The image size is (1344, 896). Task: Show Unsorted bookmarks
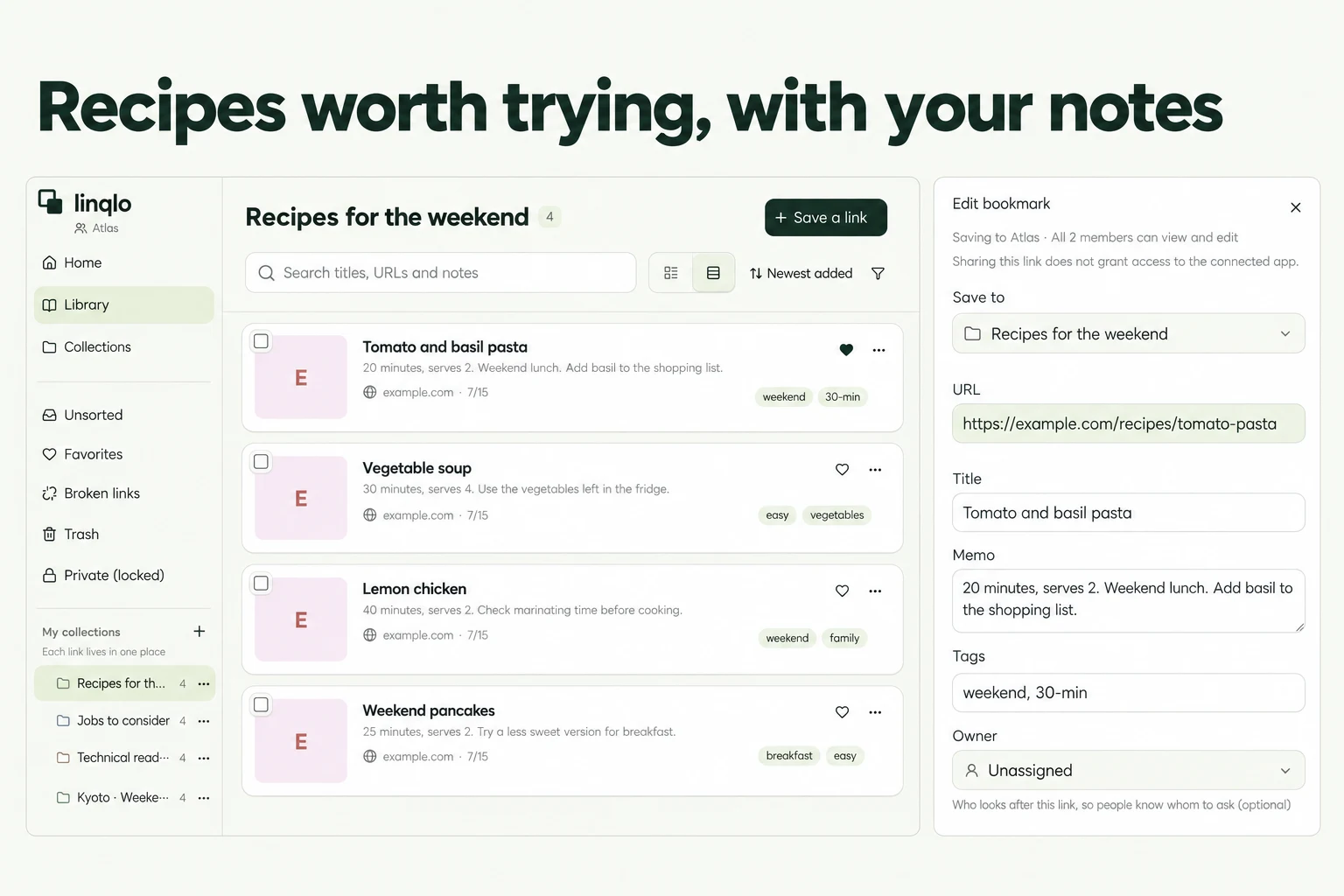124,415
